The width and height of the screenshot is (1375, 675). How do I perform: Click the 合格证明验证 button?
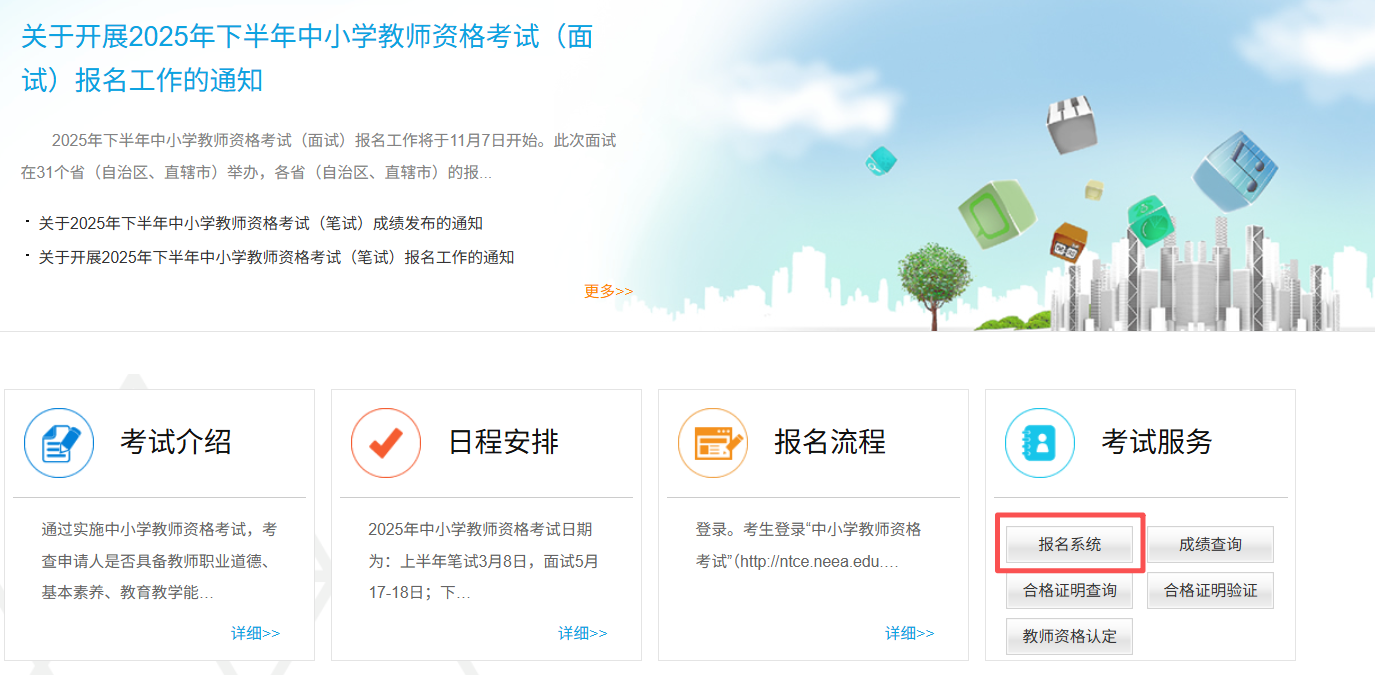(1210, 591)
